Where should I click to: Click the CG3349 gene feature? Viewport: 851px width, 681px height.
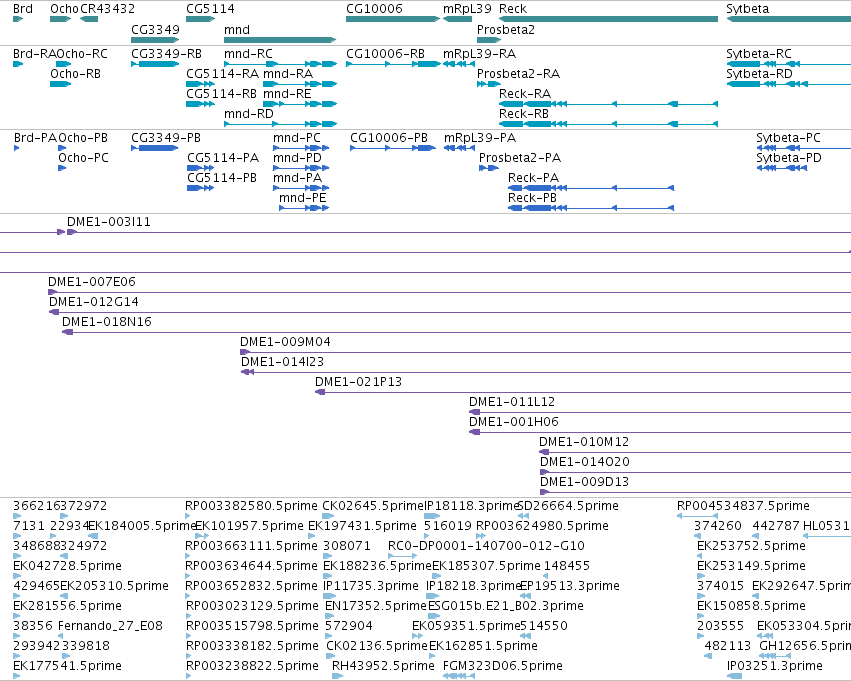tap(155, 40)
